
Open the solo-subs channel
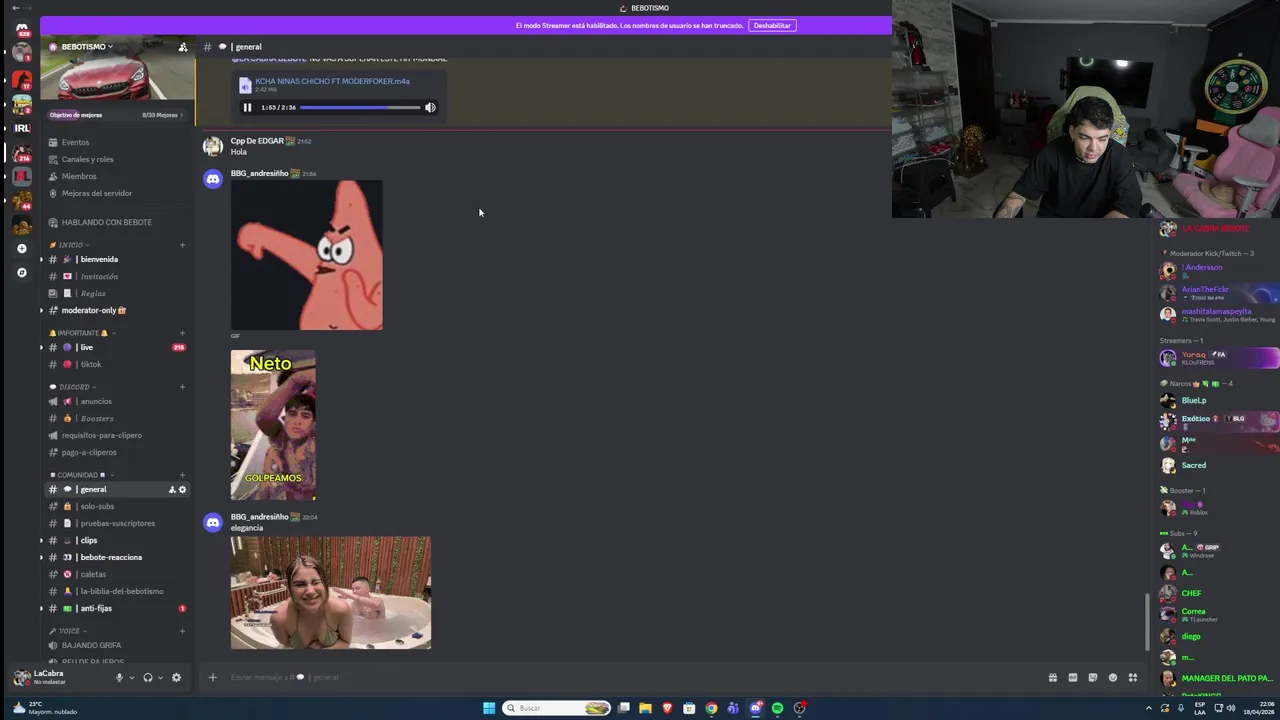[x=118, y=506]
